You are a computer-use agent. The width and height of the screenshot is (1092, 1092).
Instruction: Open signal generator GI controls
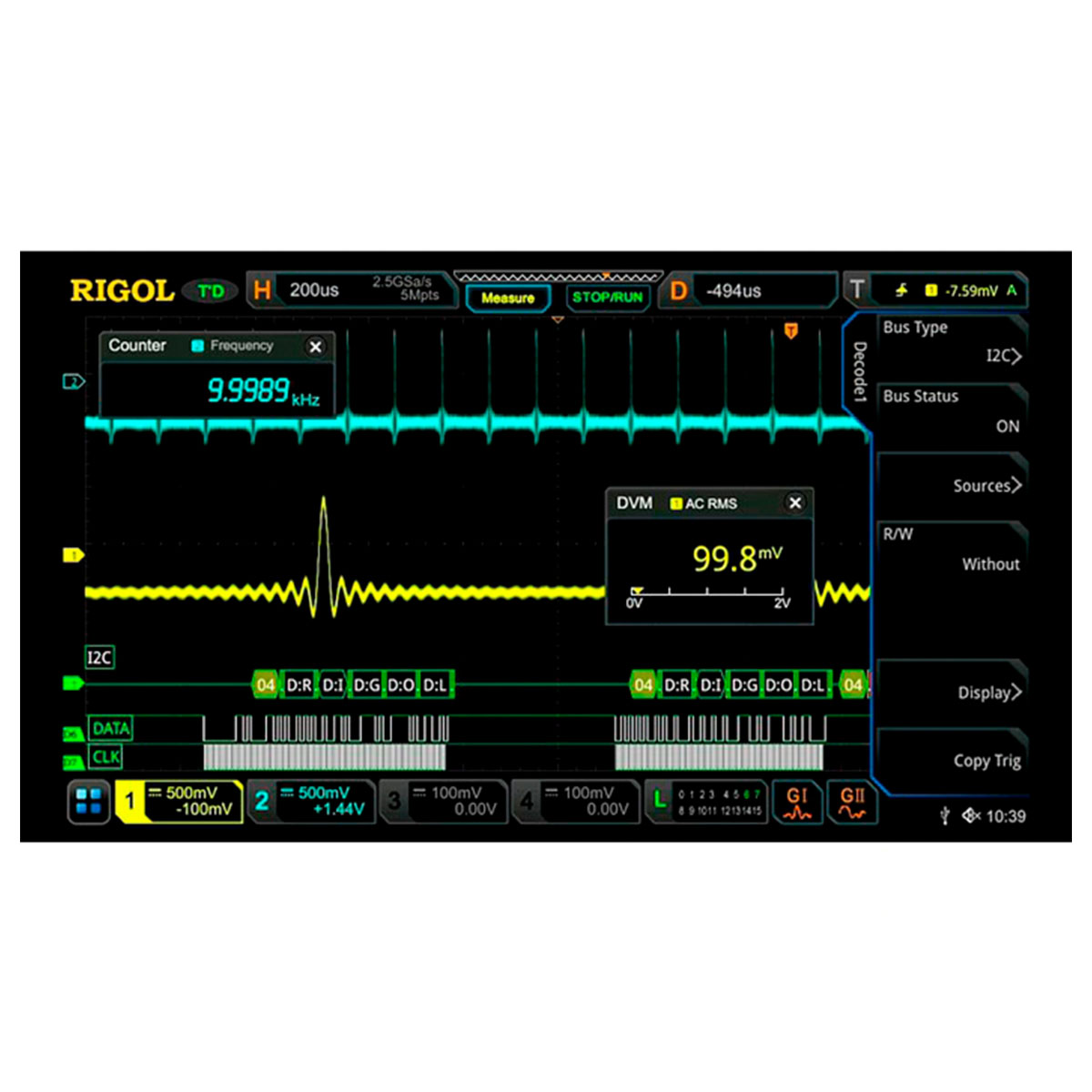(797, 802)
